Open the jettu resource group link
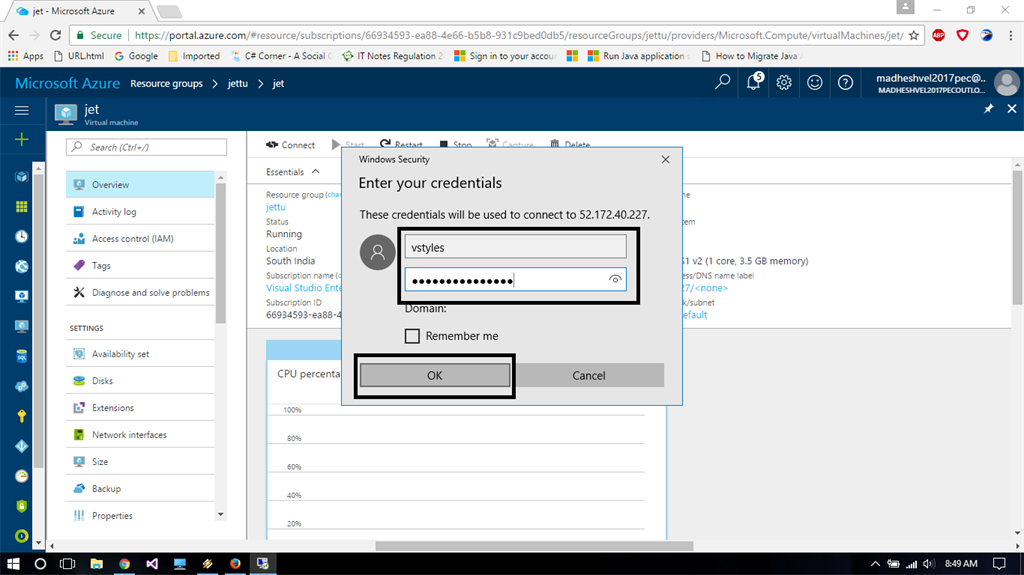The image size is (1024, 575). pyautogui.click(x=276, y=207)
